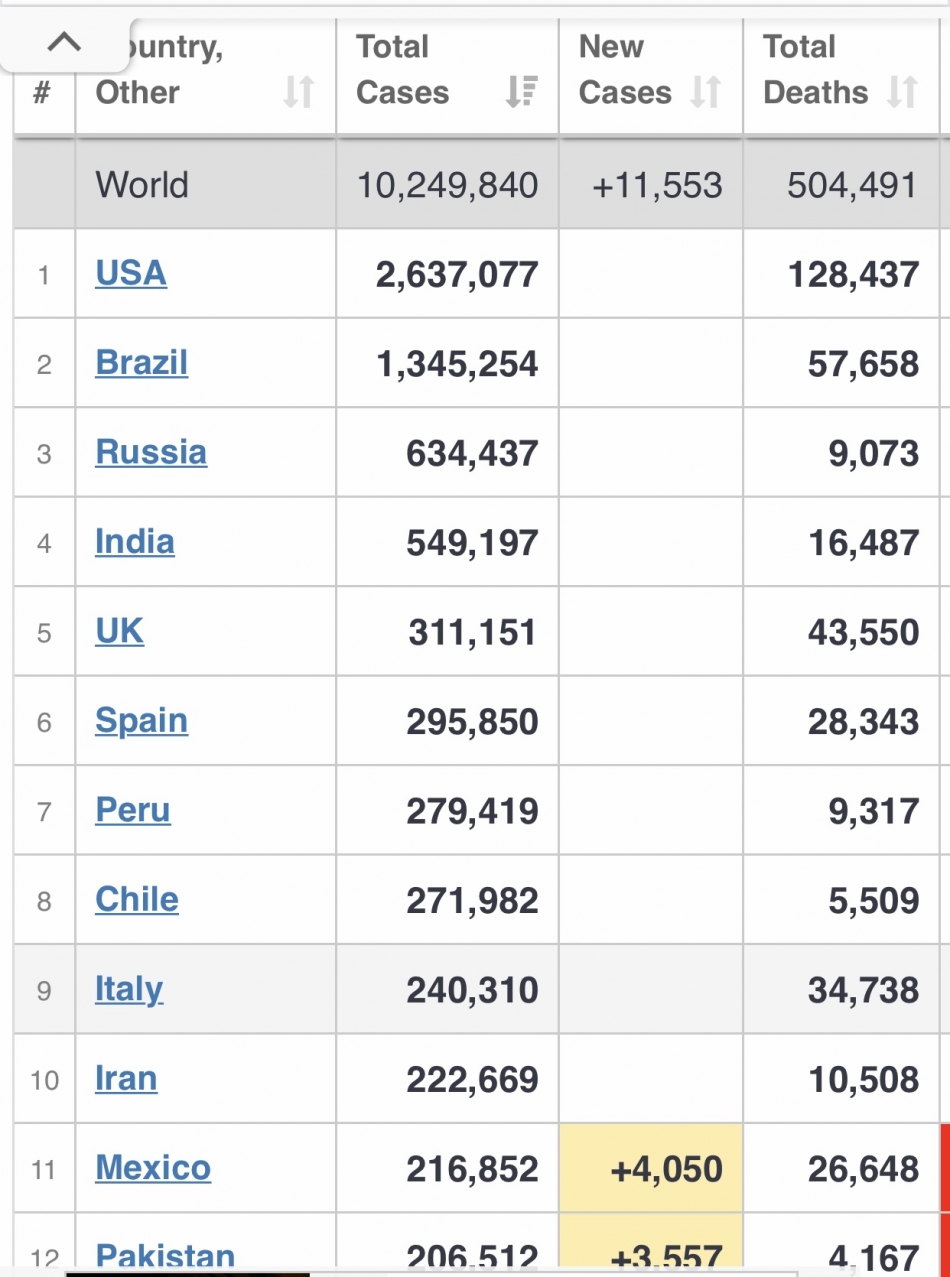950x1277 pixels.
Task: Open the Pakistan country link
Action: [x=165, y=1255]
